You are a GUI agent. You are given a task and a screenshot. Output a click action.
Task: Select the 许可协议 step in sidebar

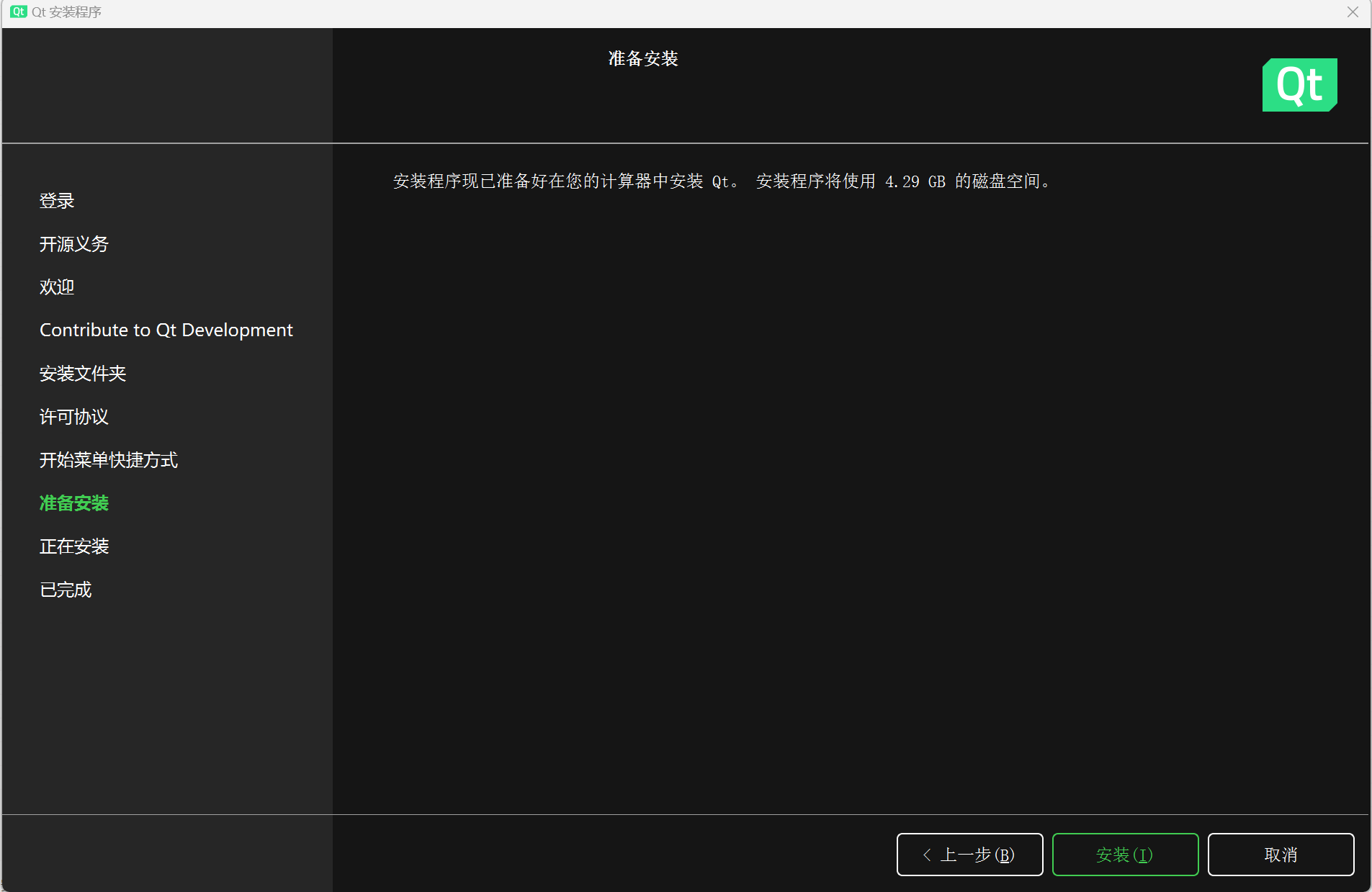[74, 417]
